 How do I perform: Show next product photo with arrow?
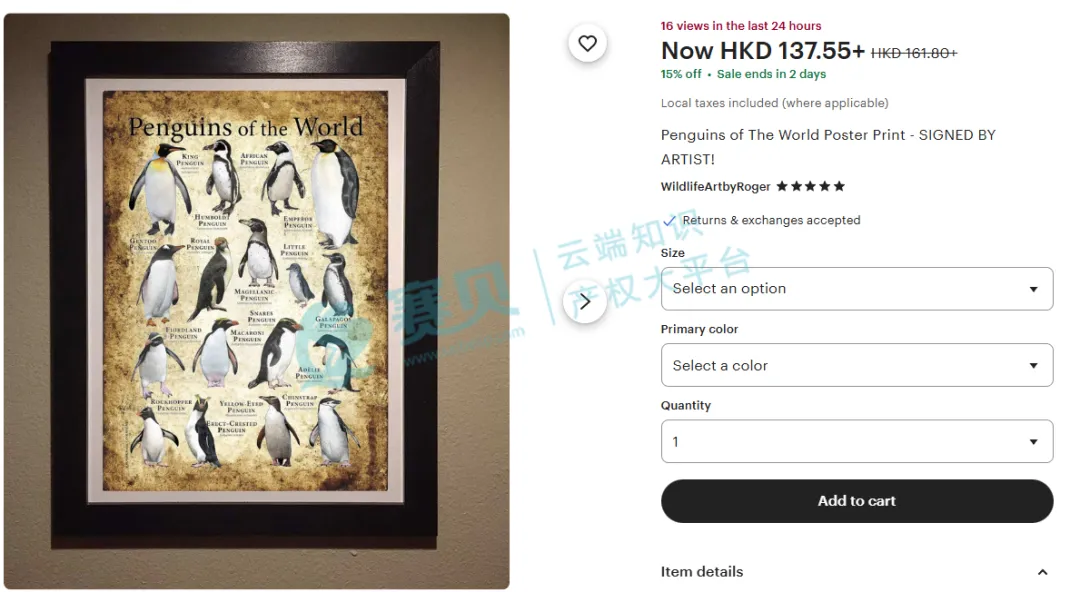click(x=584, y=301)
